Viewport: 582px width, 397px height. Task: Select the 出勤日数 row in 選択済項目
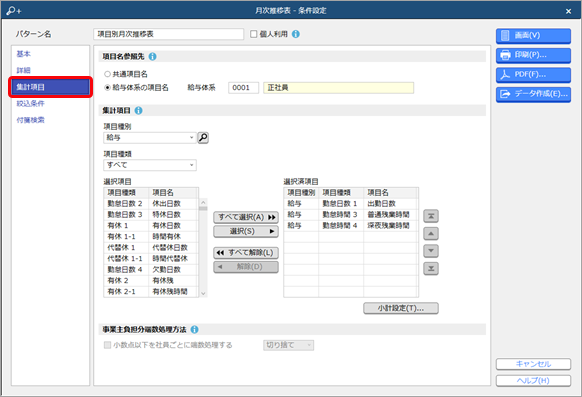point(351,204)
